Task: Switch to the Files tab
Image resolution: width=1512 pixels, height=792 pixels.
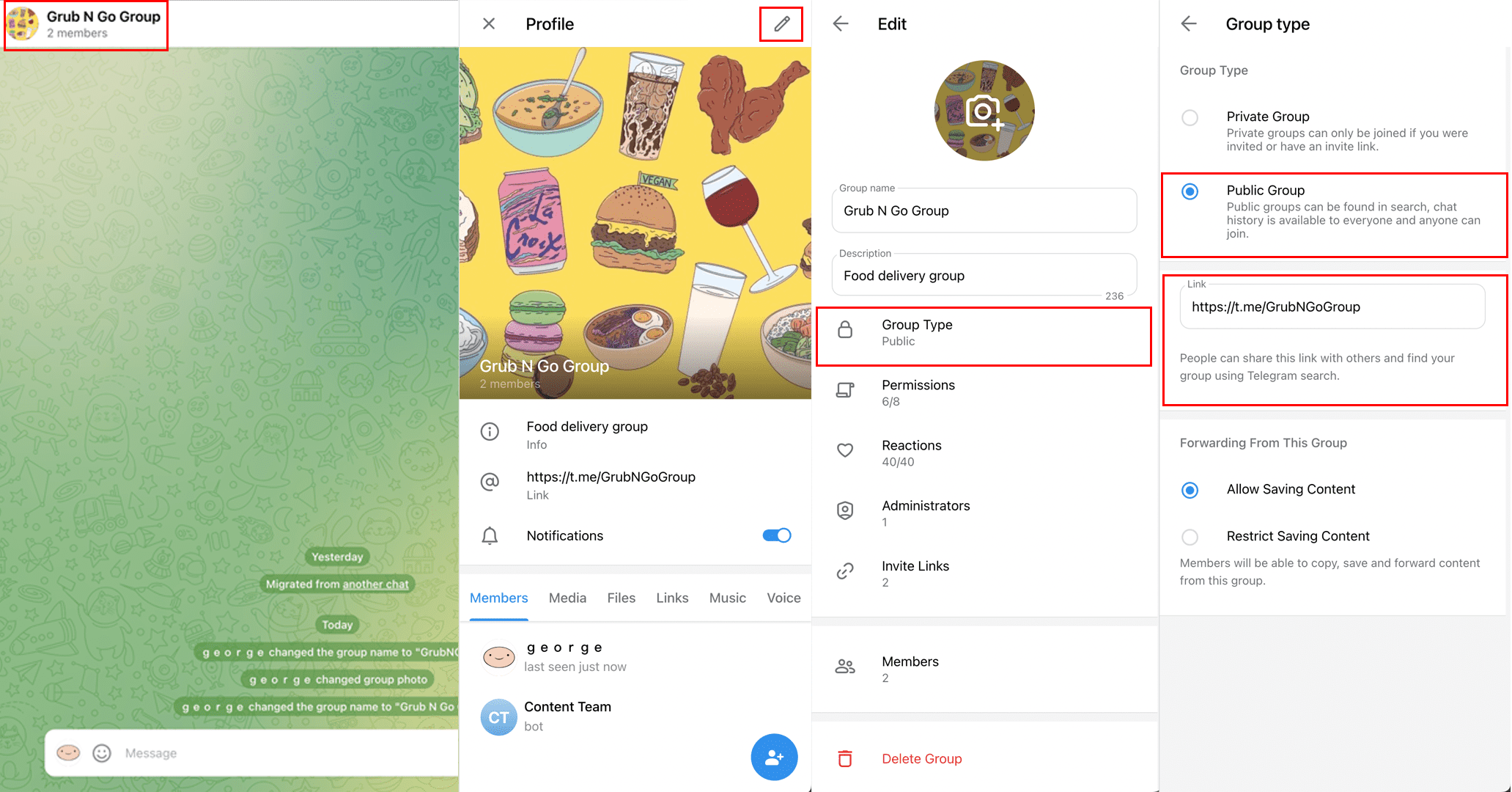Action: 619,598
